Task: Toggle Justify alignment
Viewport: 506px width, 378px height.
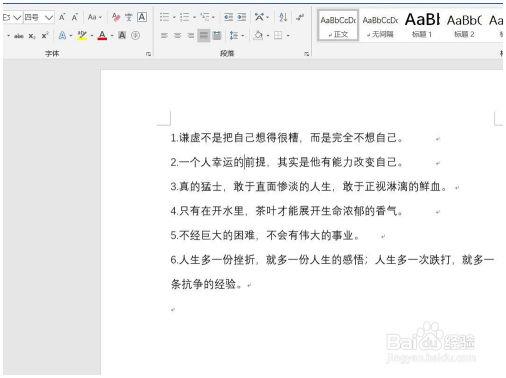Action: coord(203,35)
